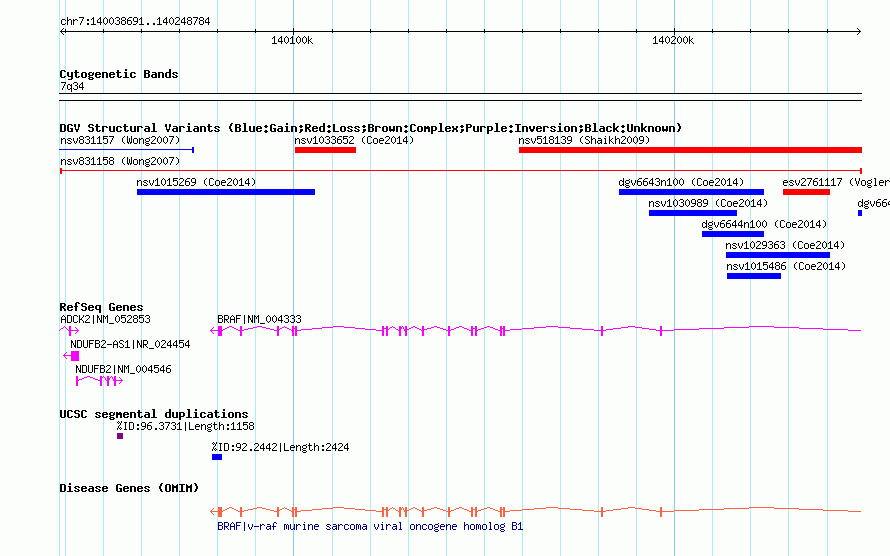Click the blue segmental duplication block
The image size is (890, 556).
(217, 457)
